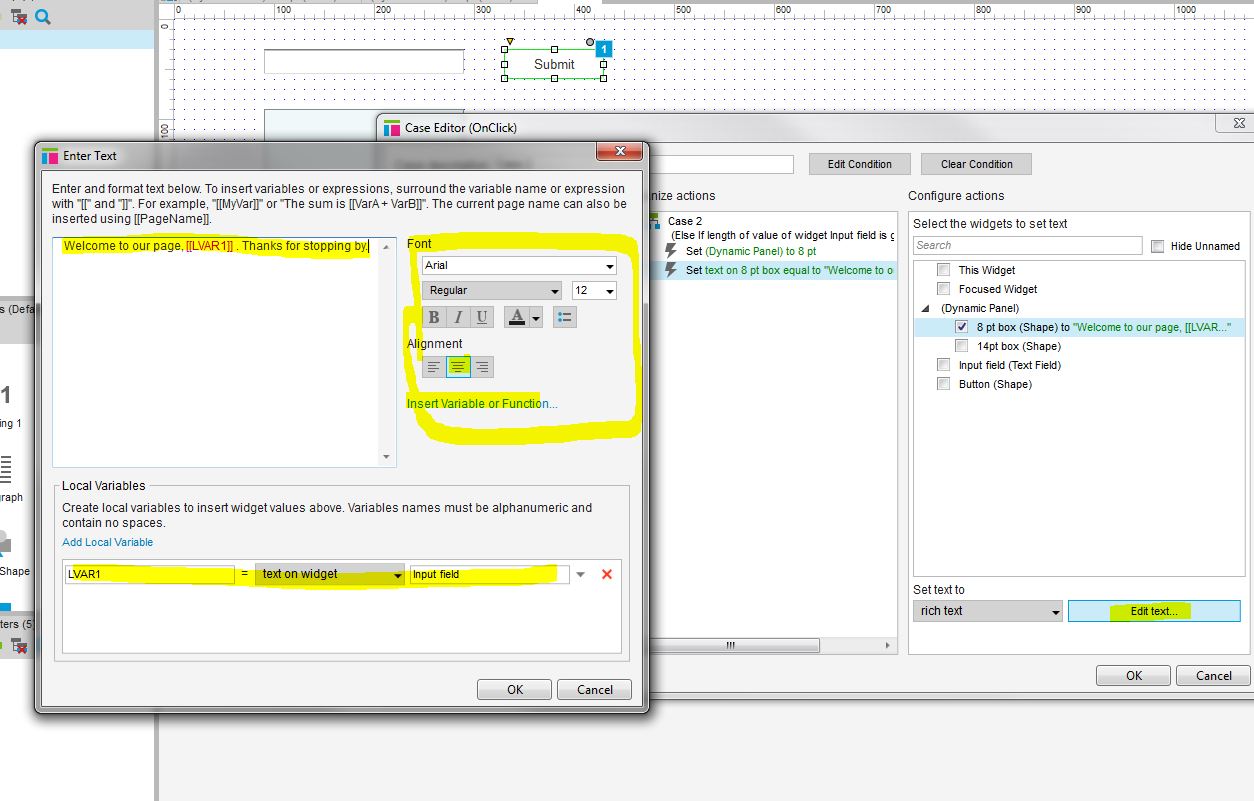
Task: Align text right
Action: [482, 367]
